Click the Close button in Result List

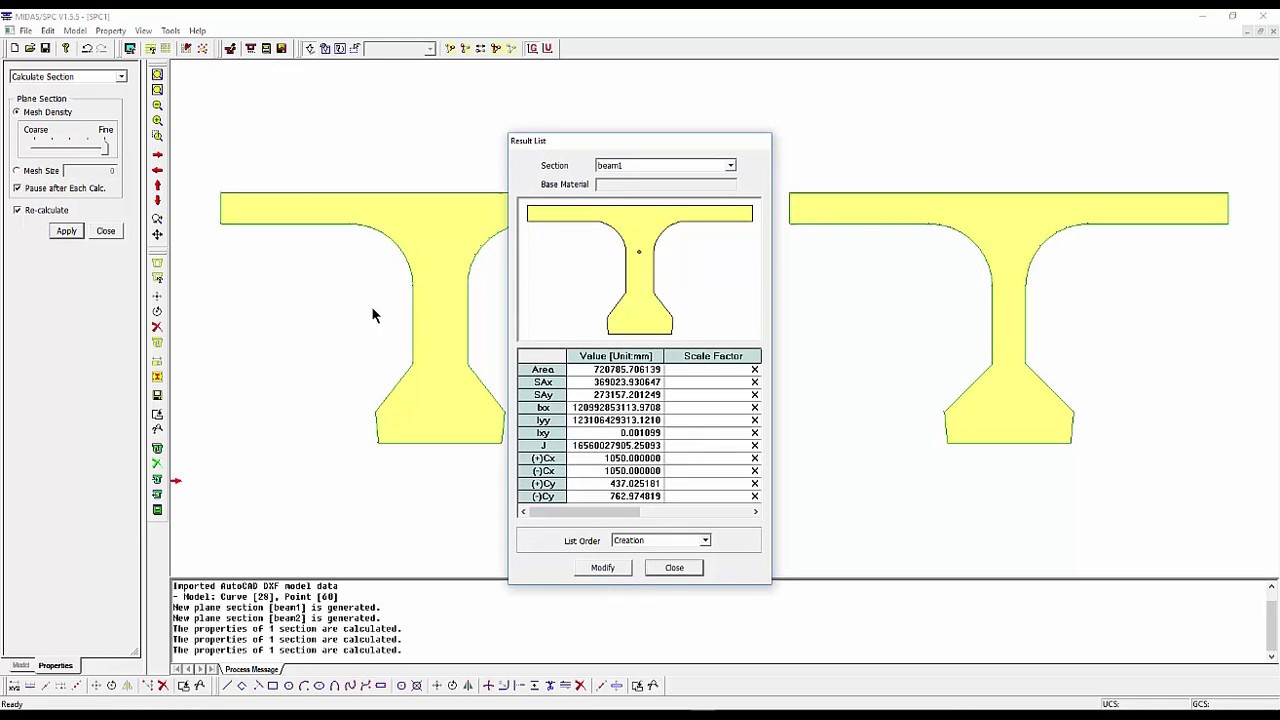(x=674, y=568)
